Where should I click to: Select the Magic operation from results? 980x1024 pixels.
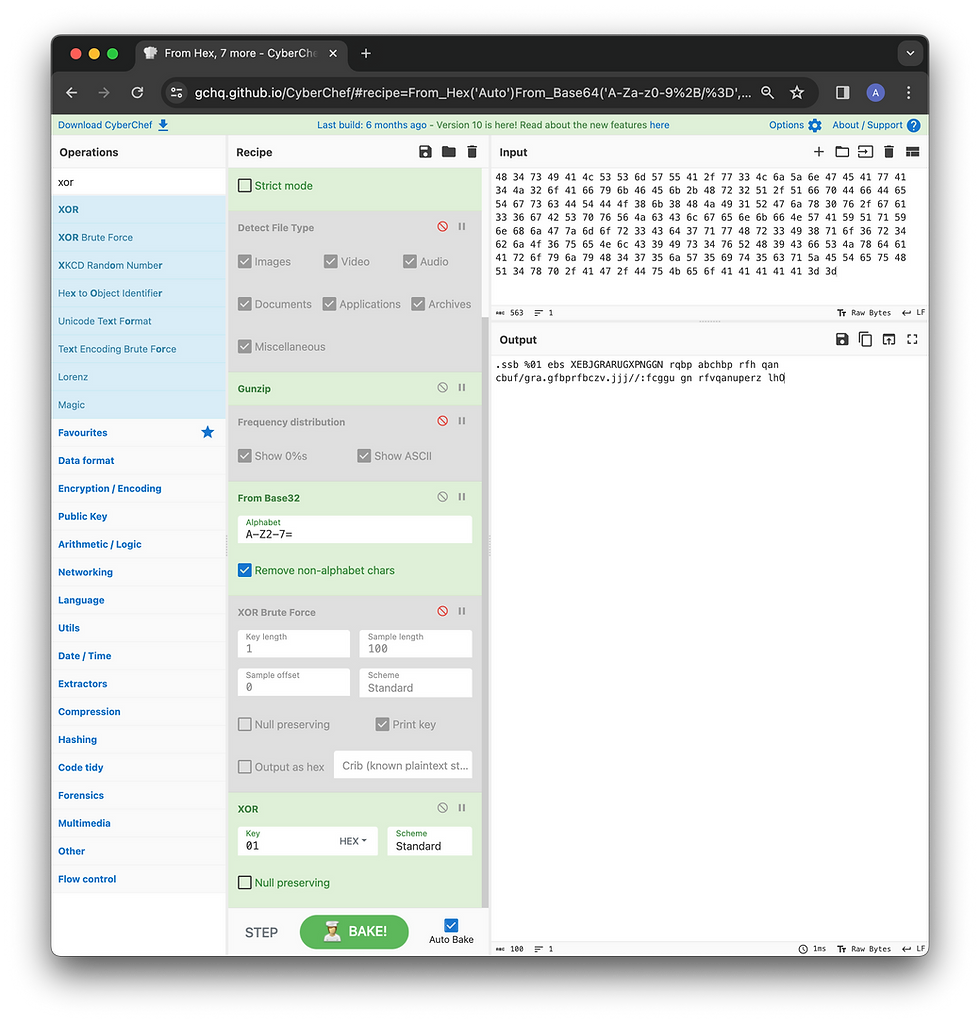(x=139, y=405)
